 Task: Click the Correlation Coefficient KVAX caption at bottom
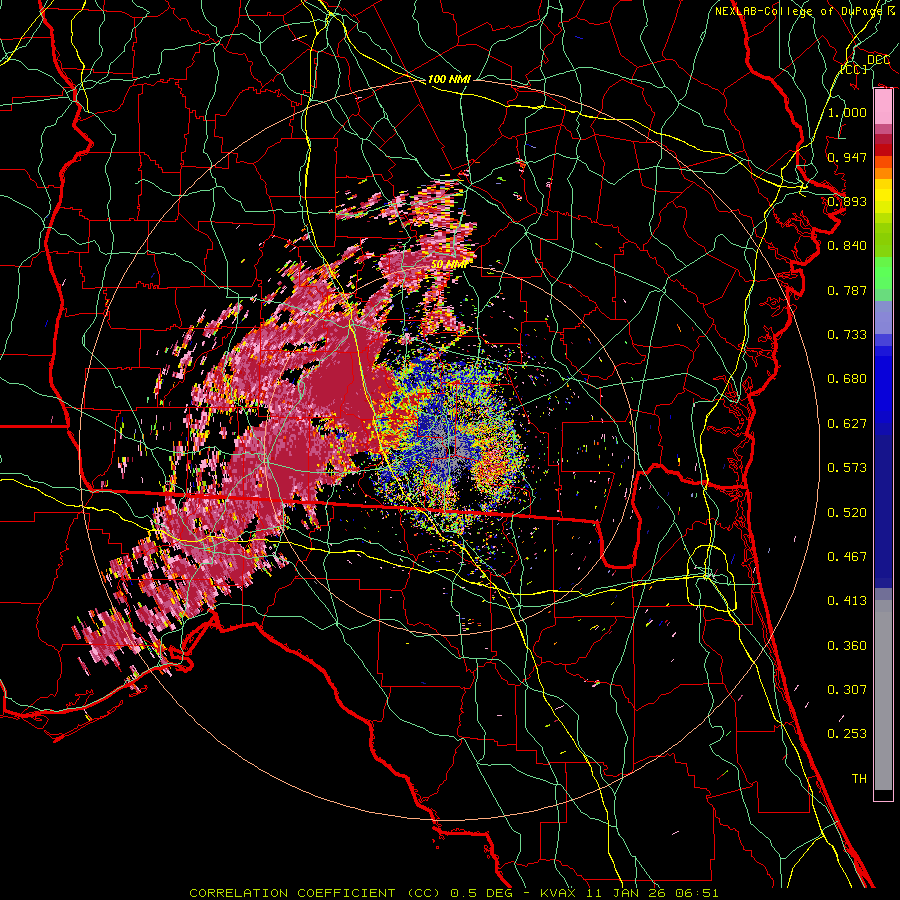pos(453,893)
